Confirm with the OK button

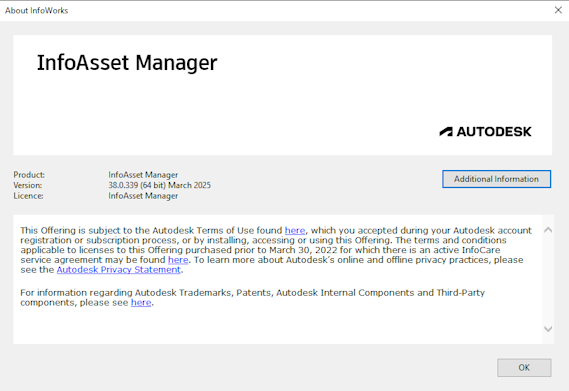(524, 368)
